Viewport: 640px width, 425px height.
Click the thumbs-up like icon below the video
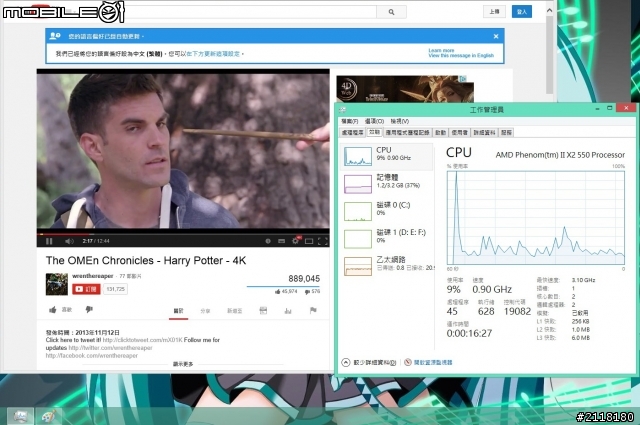pos(53,310)
